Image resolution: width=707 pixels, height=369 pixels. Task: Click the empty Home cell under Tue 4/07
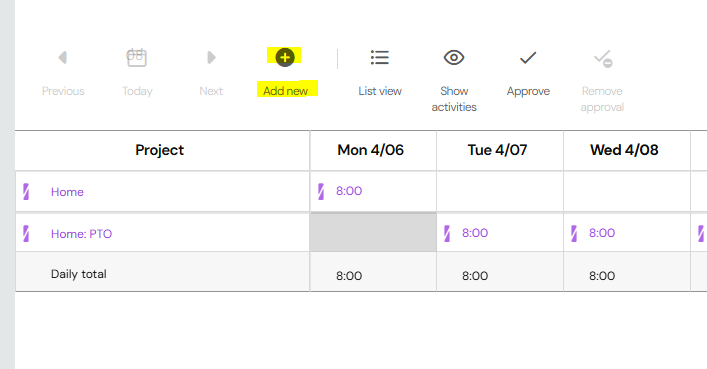[x=500, y=191]
